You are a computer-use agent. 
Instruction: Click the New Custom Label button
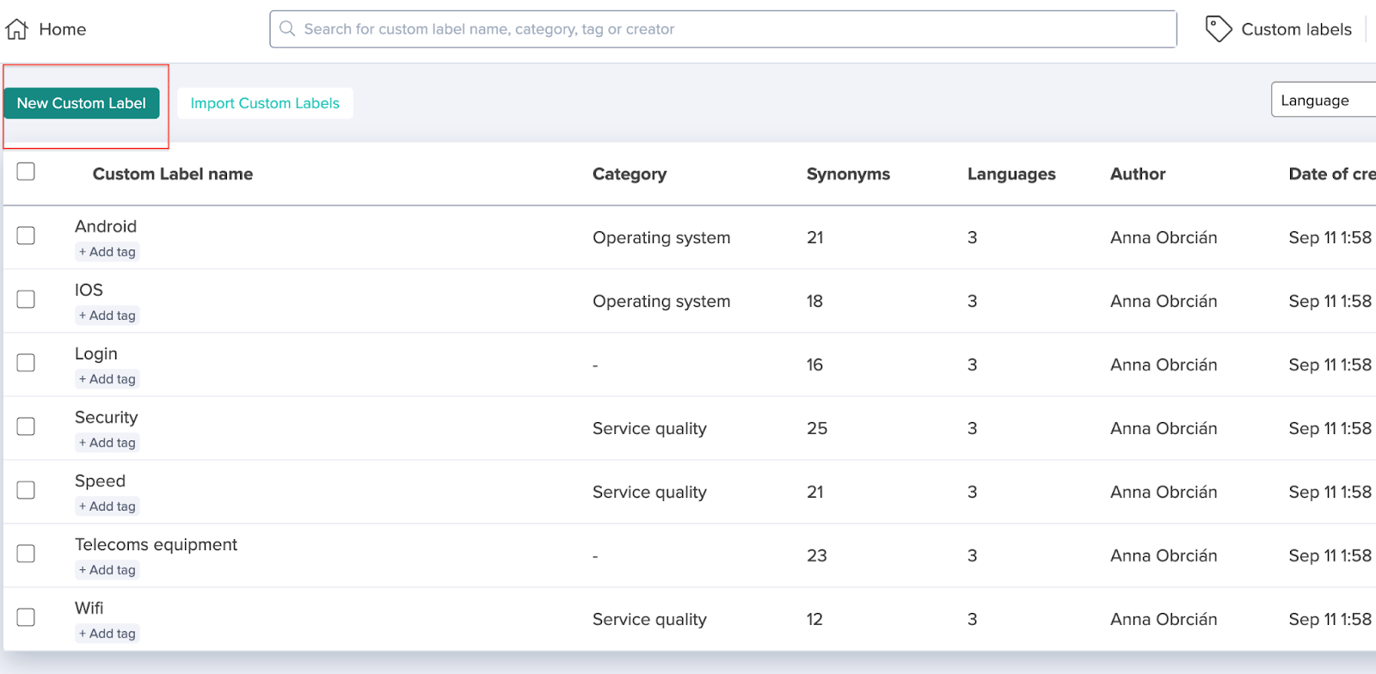pyautogui.click(x=81, y=103)
